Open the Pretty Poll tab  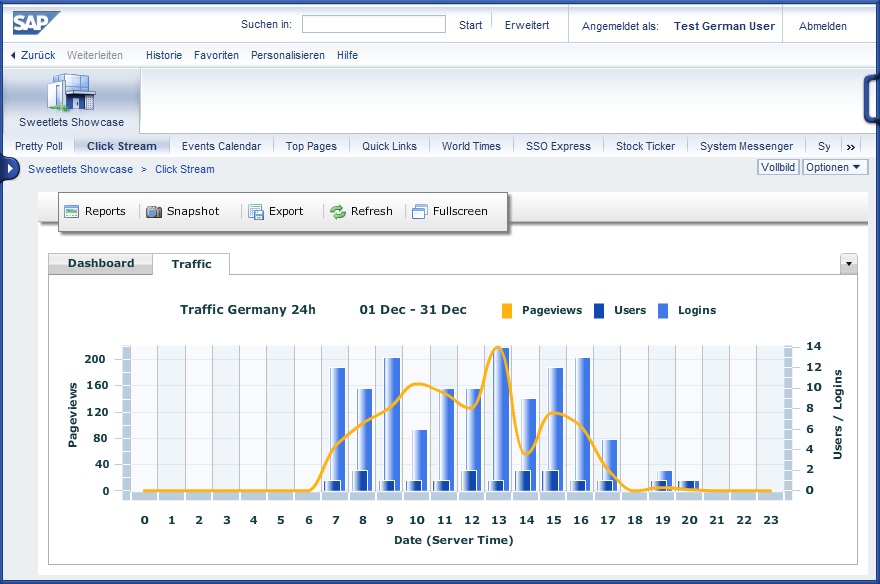pos(39,146)
